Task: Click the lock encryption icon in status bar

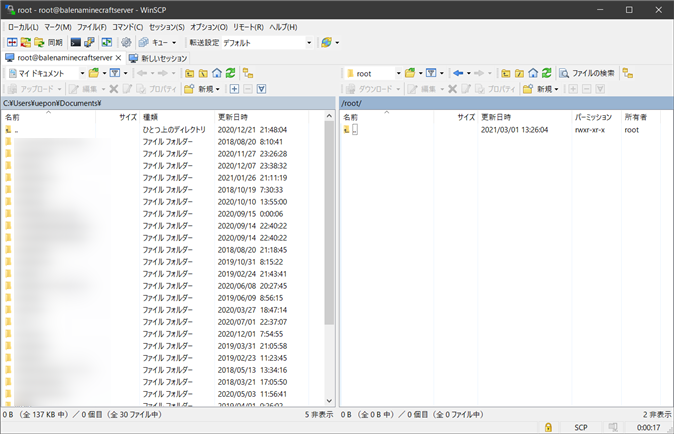Action: coord(548,427)
